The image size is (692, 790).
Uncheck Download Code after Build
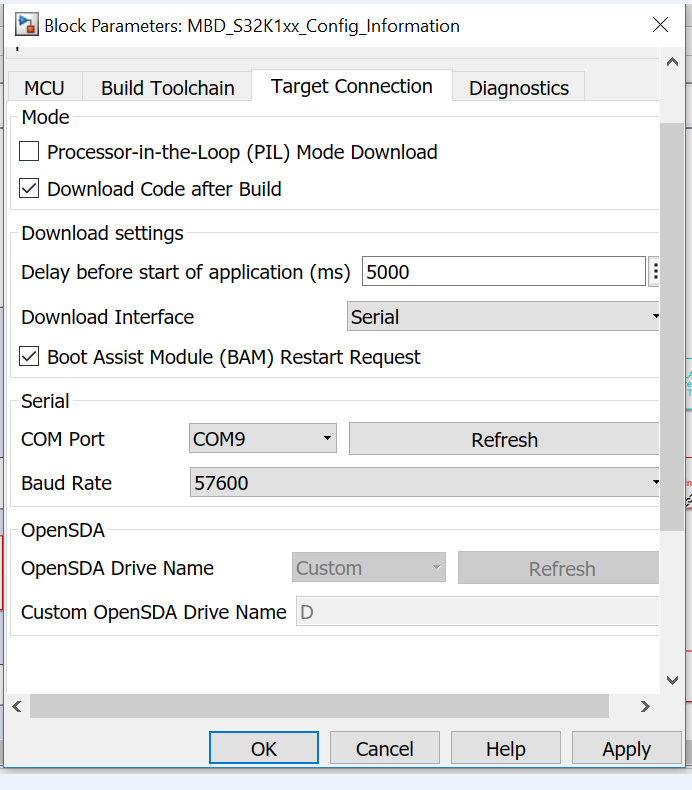tap(30, 188)
